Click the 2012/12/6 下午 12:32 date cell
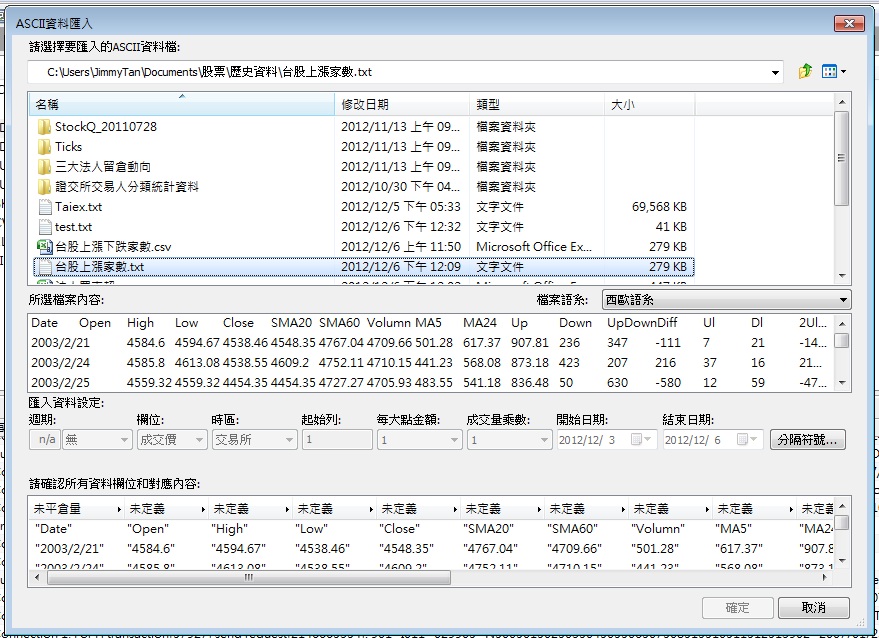 (x=401, y=227)
